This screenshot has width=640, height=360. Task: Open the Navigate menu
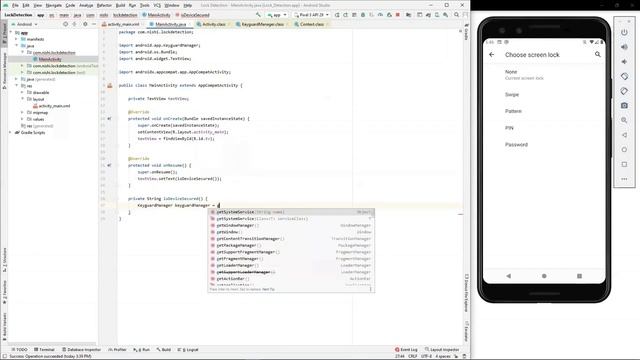coord(53,5)
